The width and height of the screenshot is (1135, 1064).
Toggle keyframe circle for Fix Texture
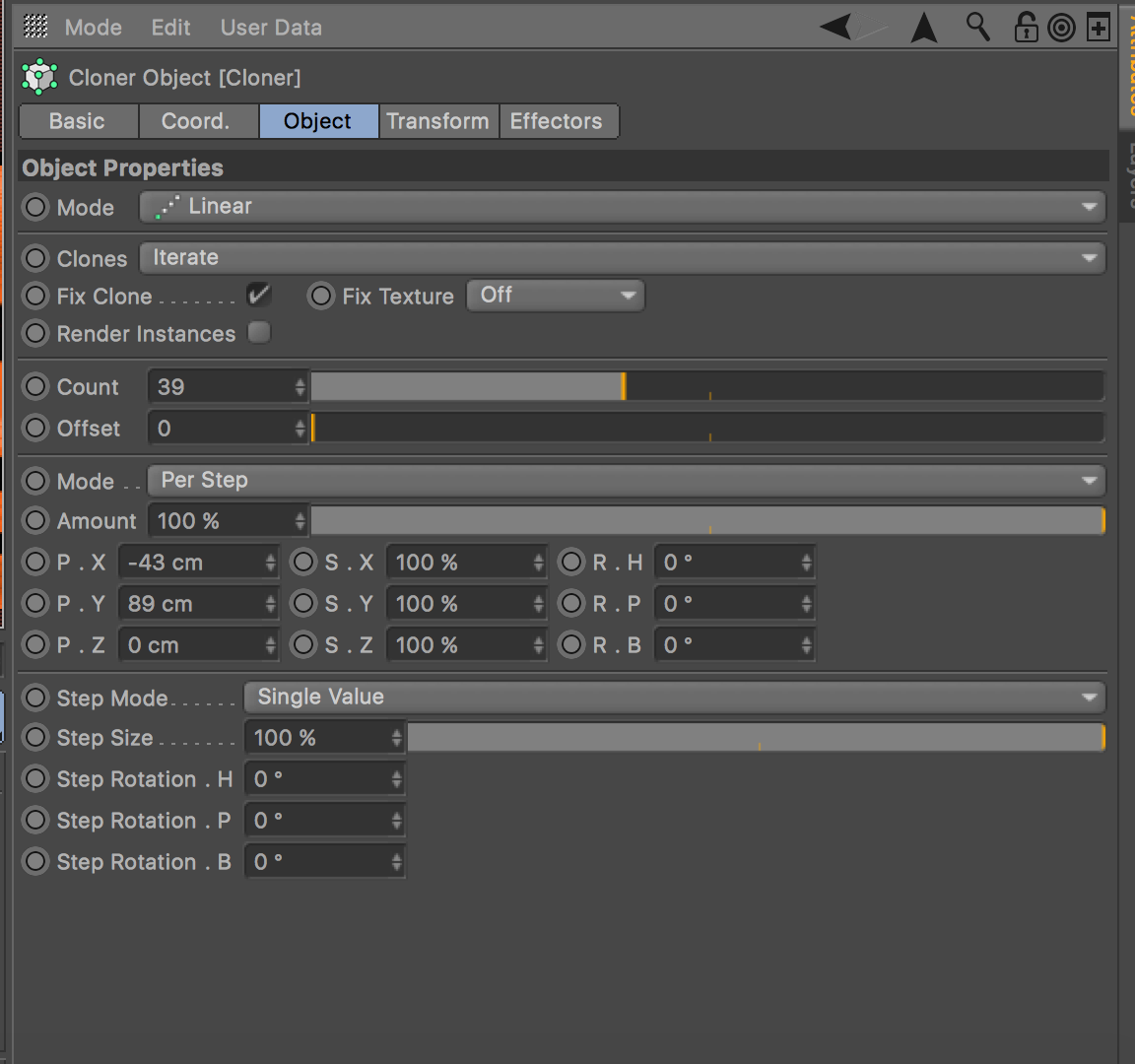320,296
